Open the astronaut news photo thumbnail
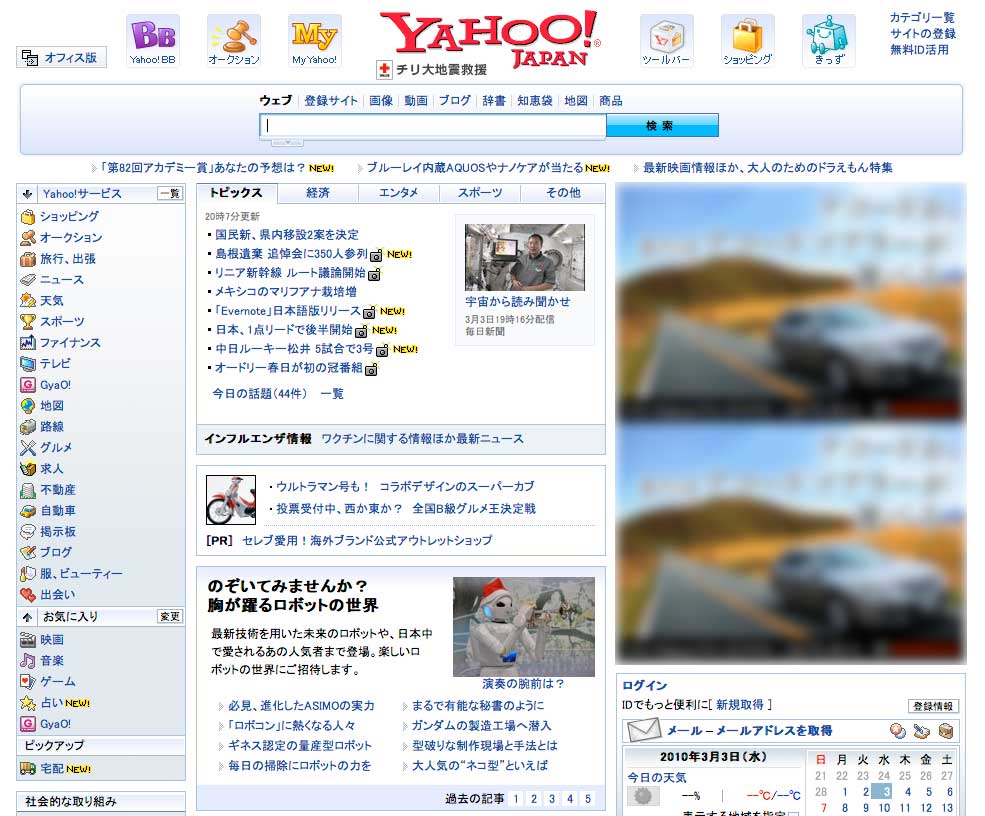The image size is (985, 816). (525, 258)
